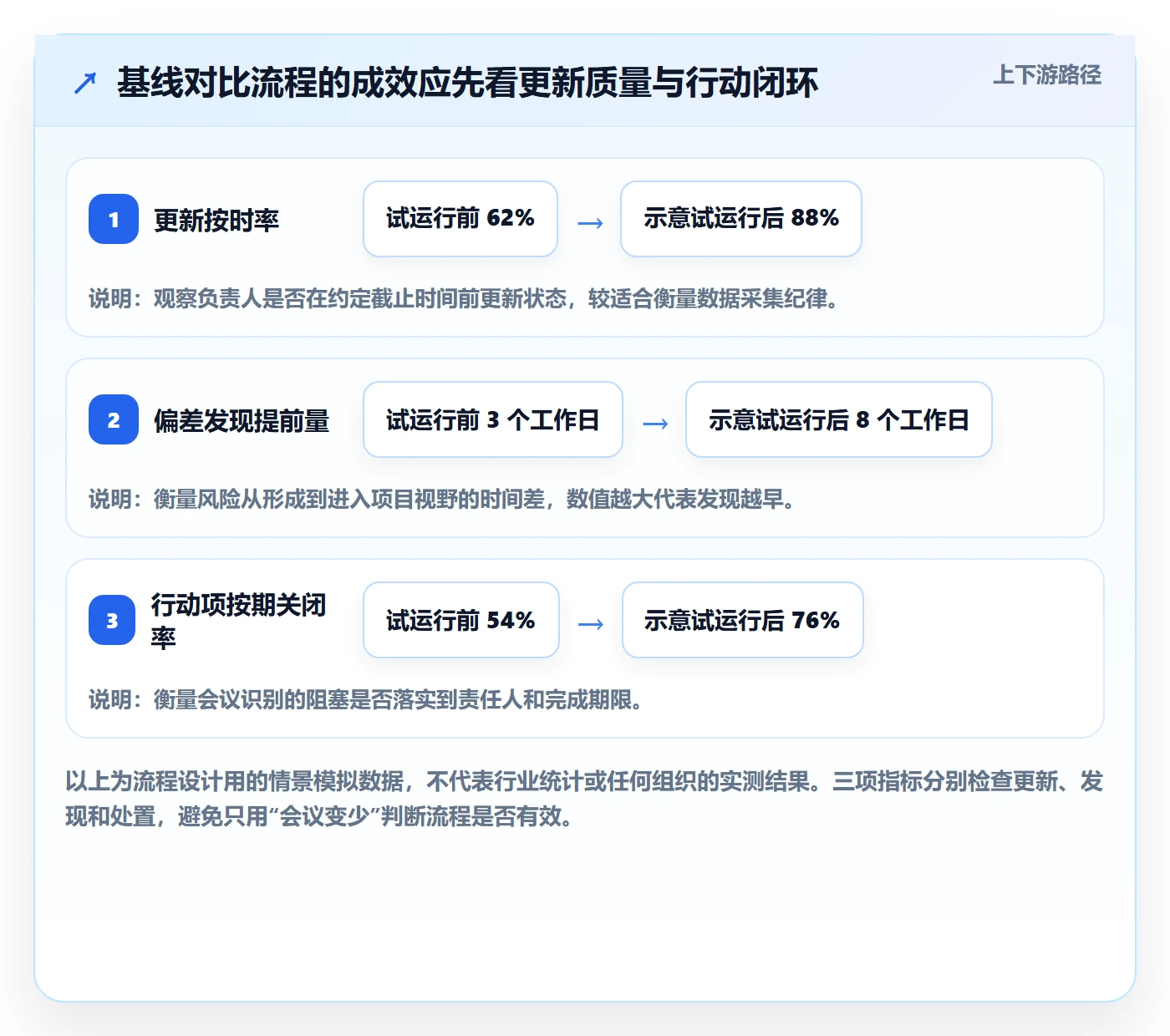Select the 示意试运行后 88% value box

[741, 219]
